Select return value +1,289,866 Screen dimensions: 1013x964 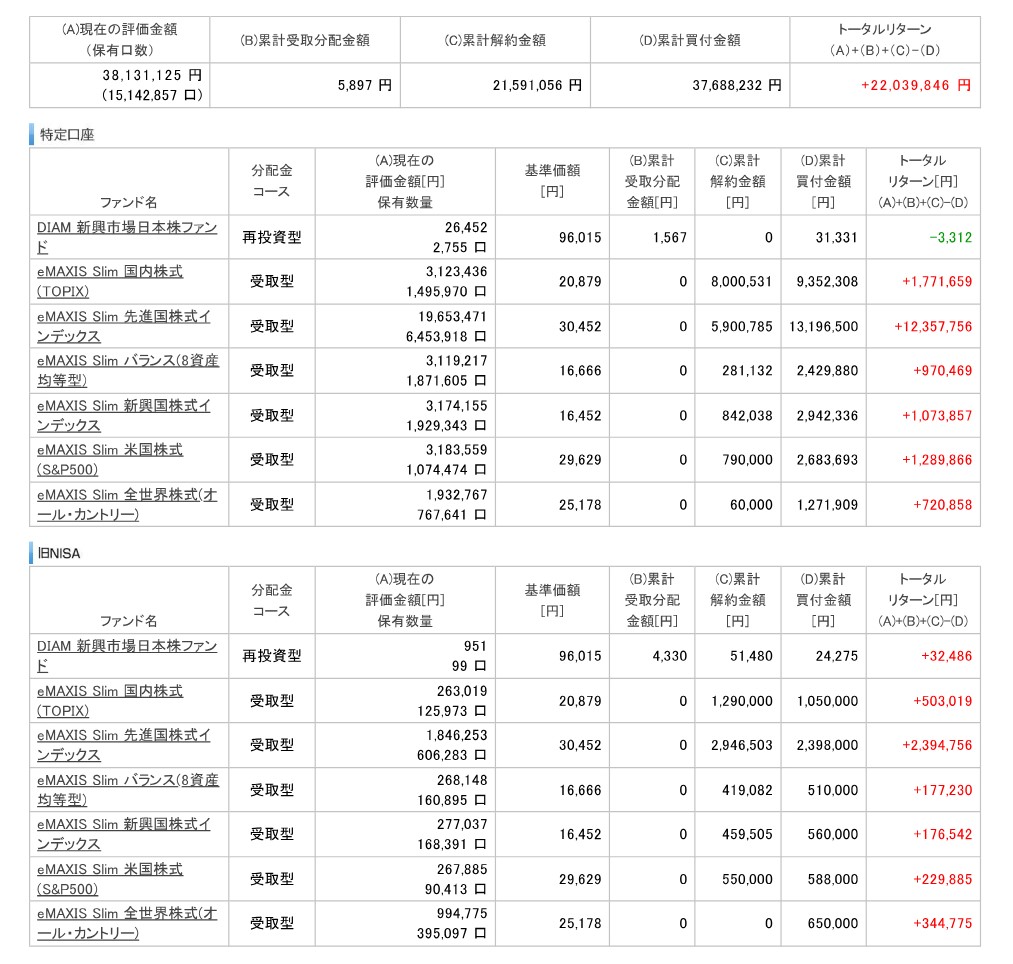(x=937, y=460)
